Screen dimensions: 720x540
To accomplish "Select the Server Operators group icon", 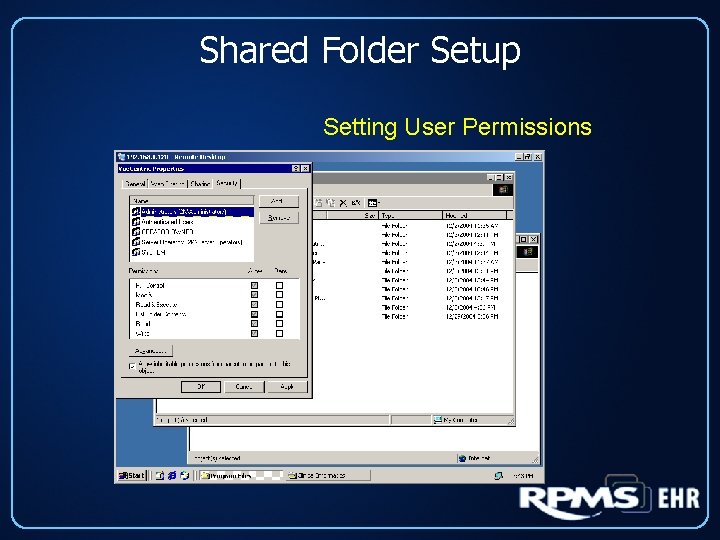I will [x=136, y=242].
